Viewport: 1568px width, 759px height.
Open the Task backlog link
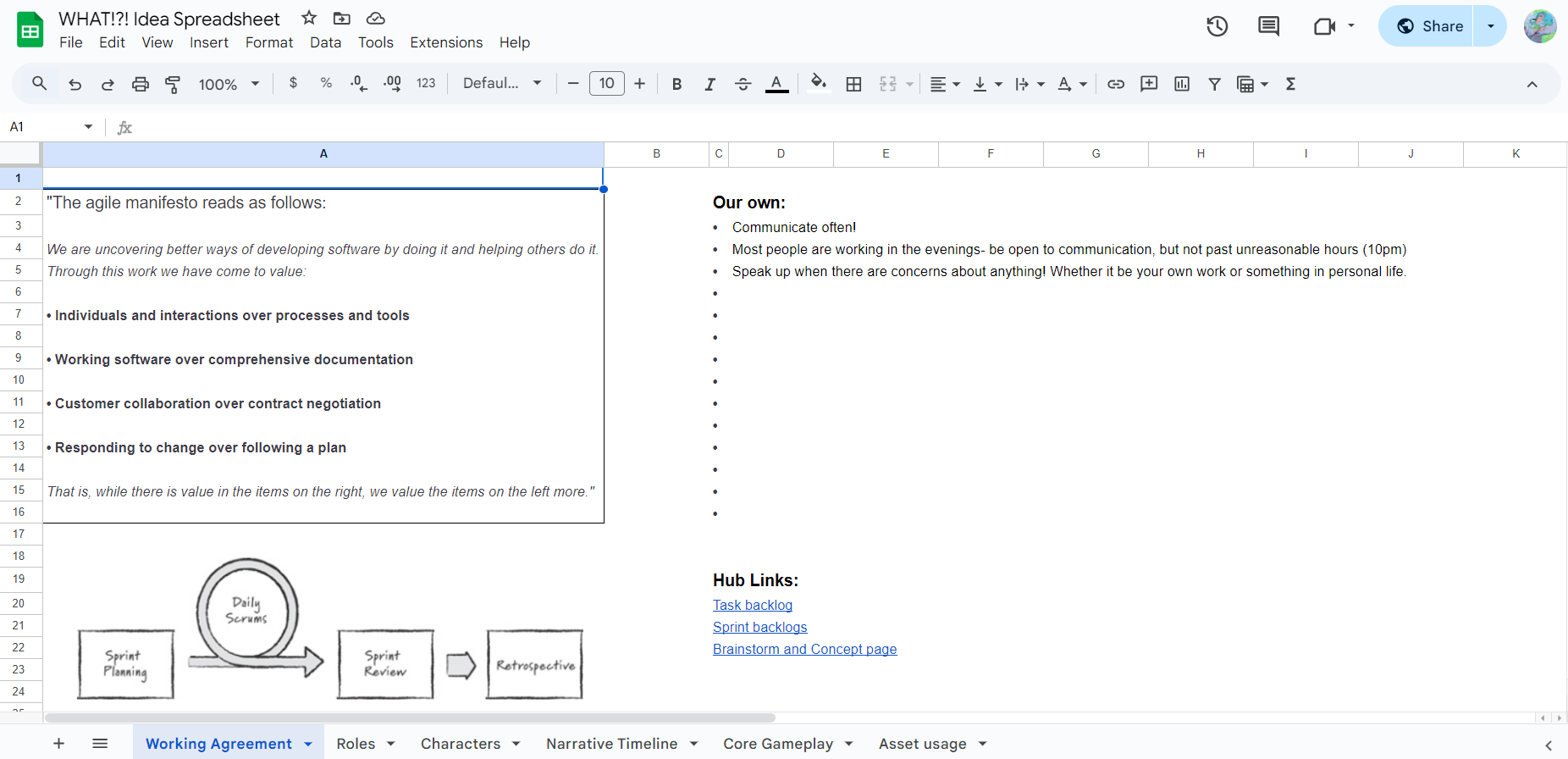pos(752,605)
